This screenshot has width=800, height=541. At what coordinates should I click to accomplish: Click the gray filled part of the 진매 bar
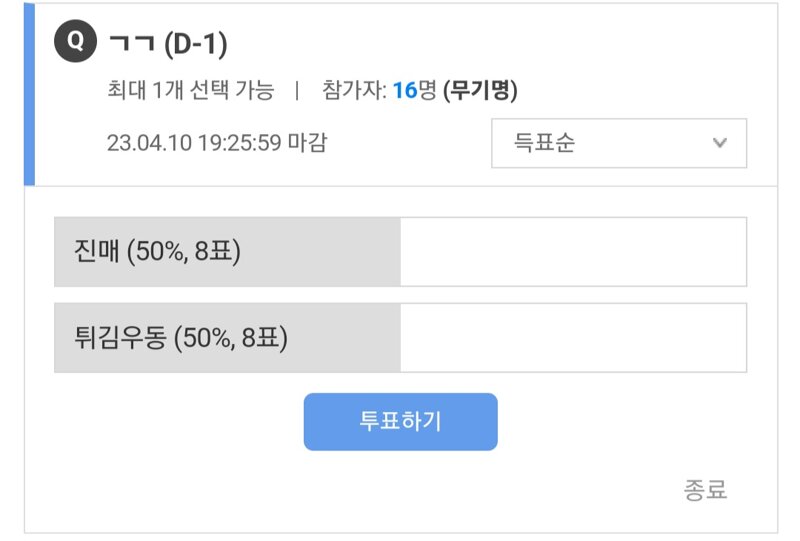228,252
